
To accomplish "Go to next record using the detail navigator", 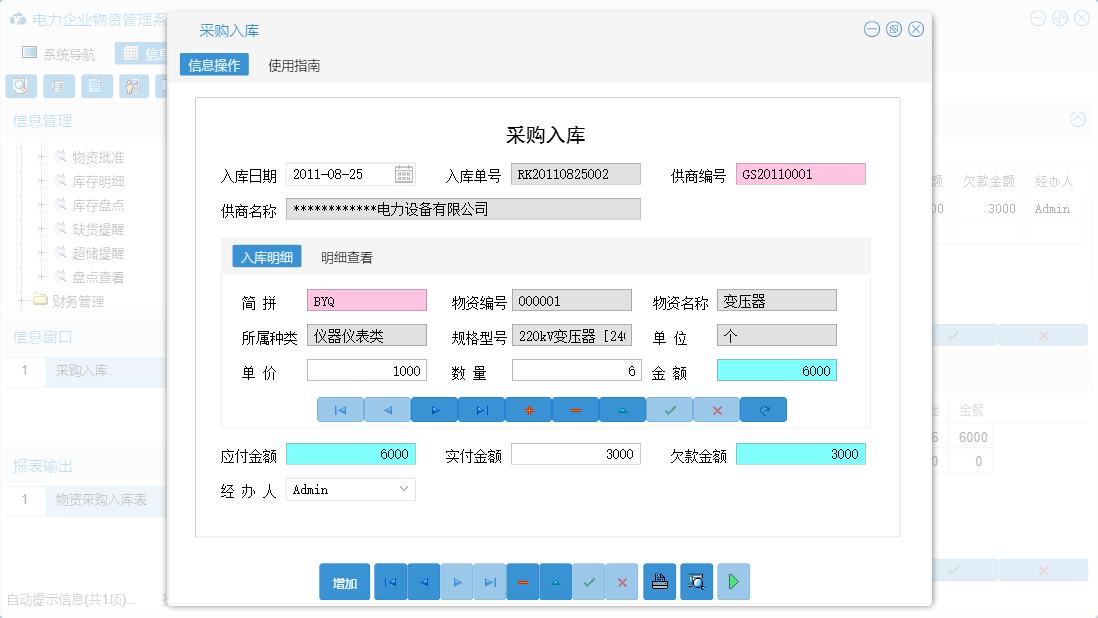I will 434,409.
